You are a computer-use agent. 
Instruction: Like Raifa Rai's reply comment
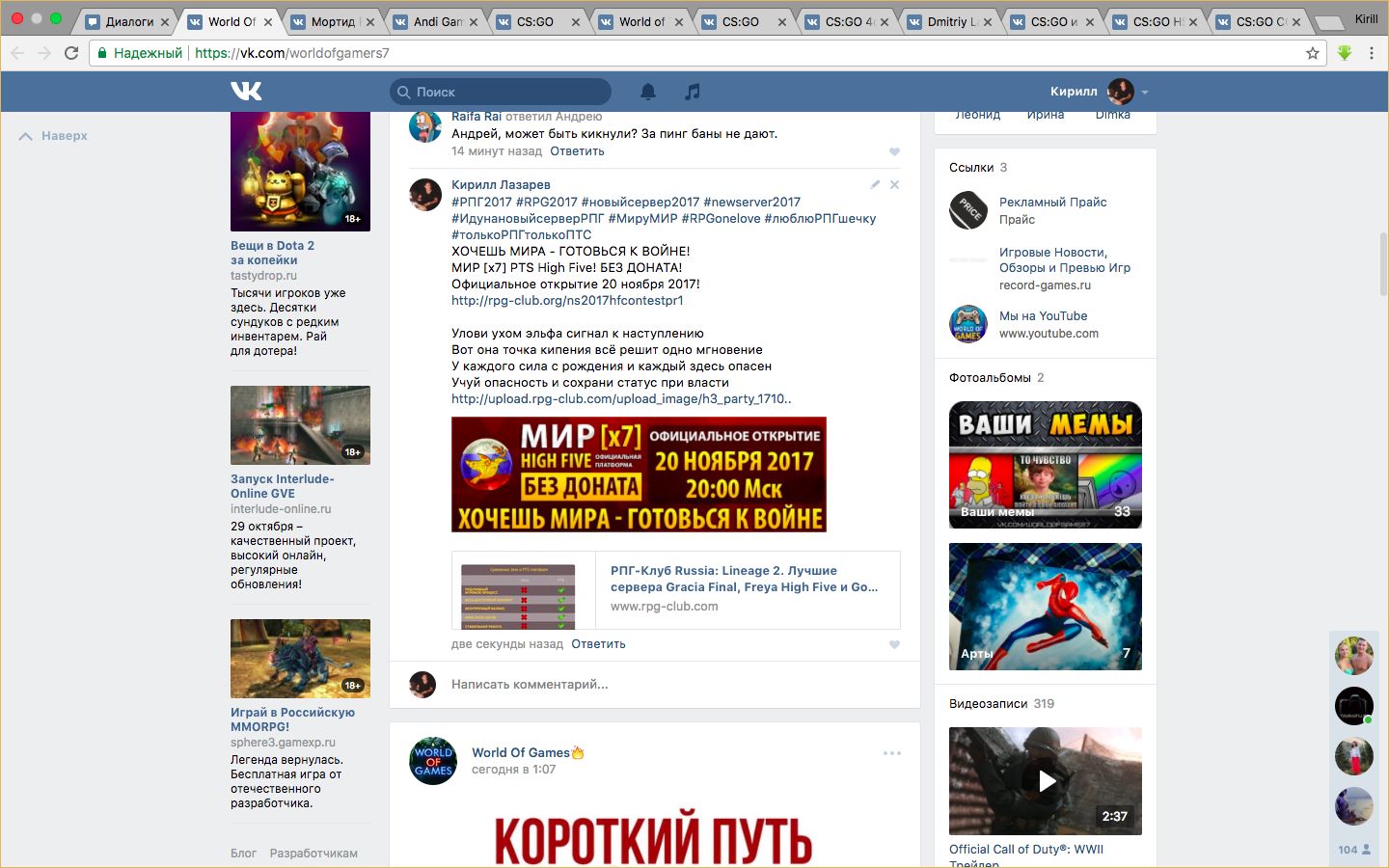tap(894, 151)
